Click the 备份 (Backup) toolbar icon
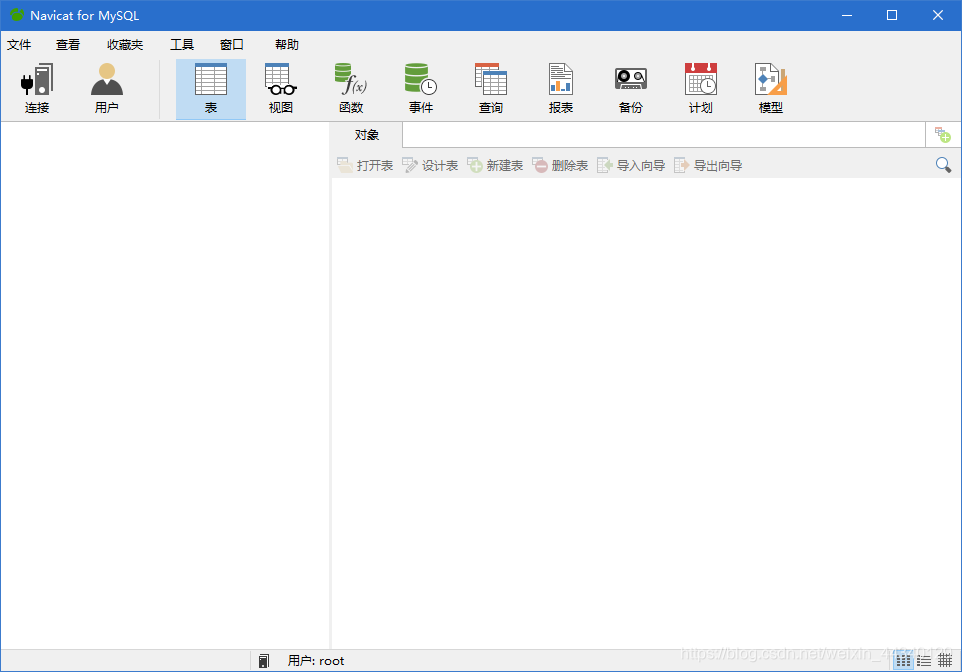Screen dimensions: 962x672 coord(630,89)
